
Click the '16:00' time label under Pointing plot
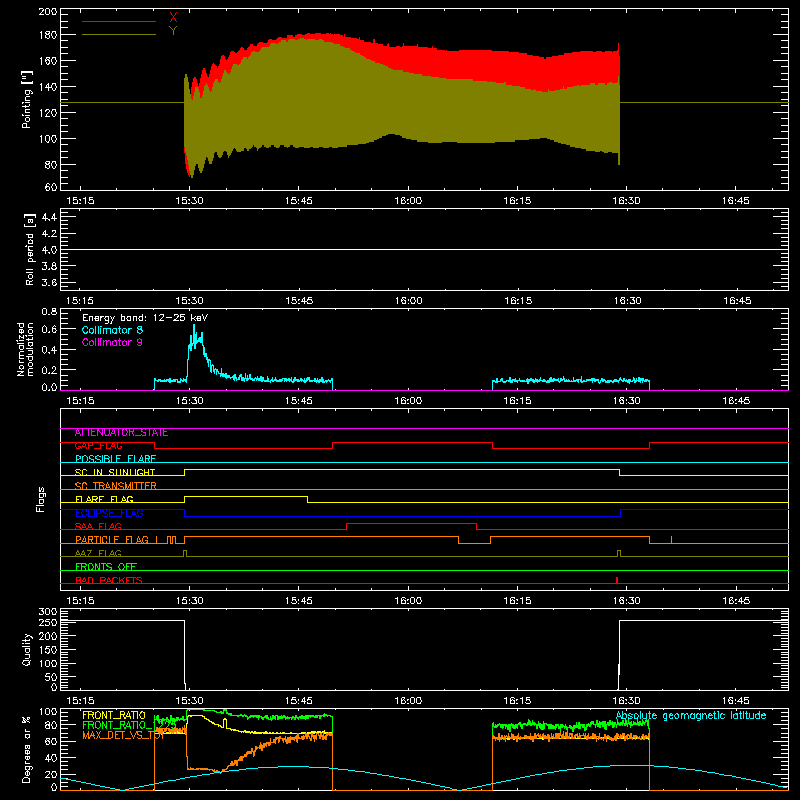click(408, 201)
